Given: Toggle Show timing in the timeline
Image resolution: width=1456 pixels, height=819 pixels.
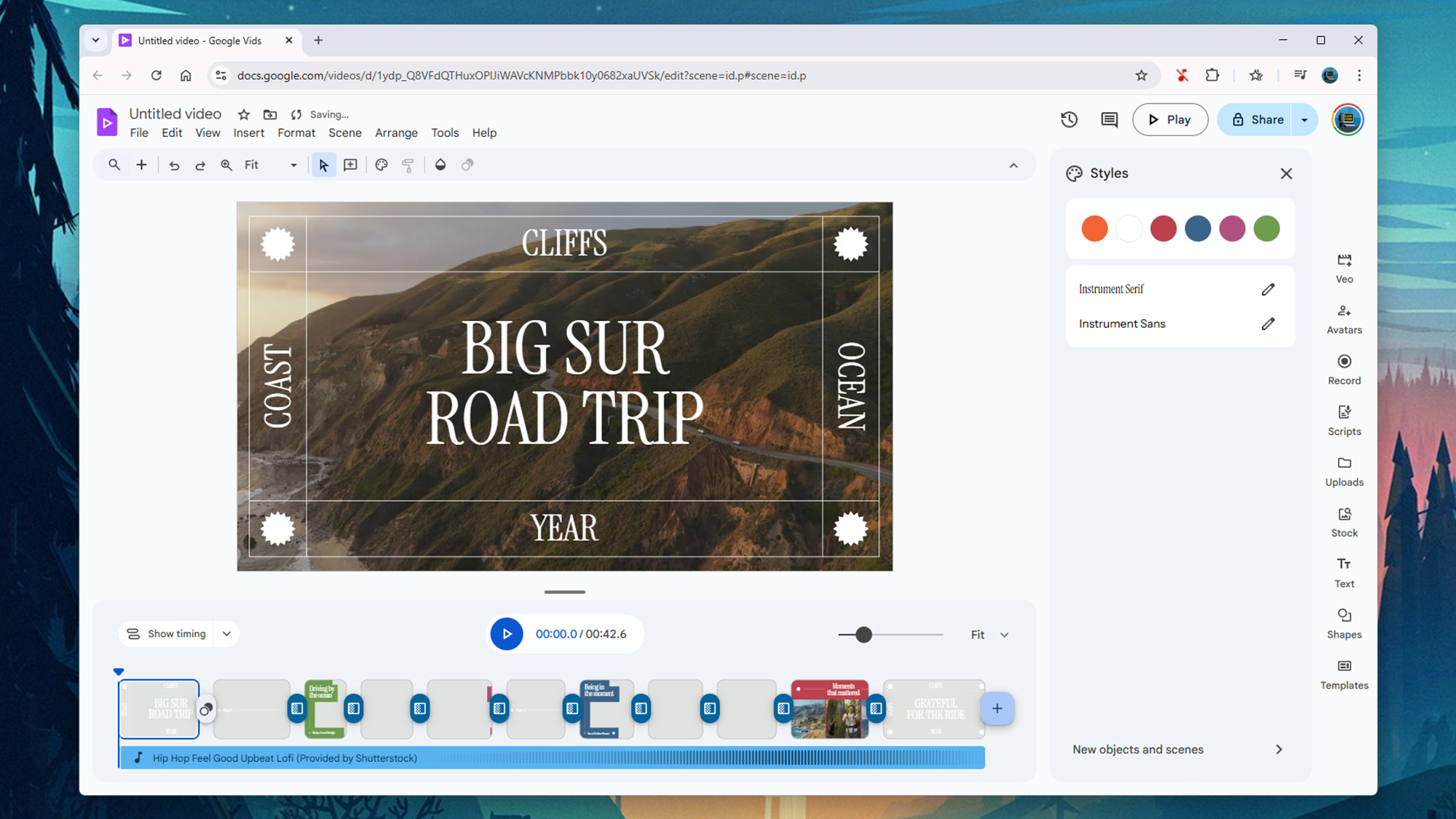Looking at the screenshot, I should pos(167,633).
